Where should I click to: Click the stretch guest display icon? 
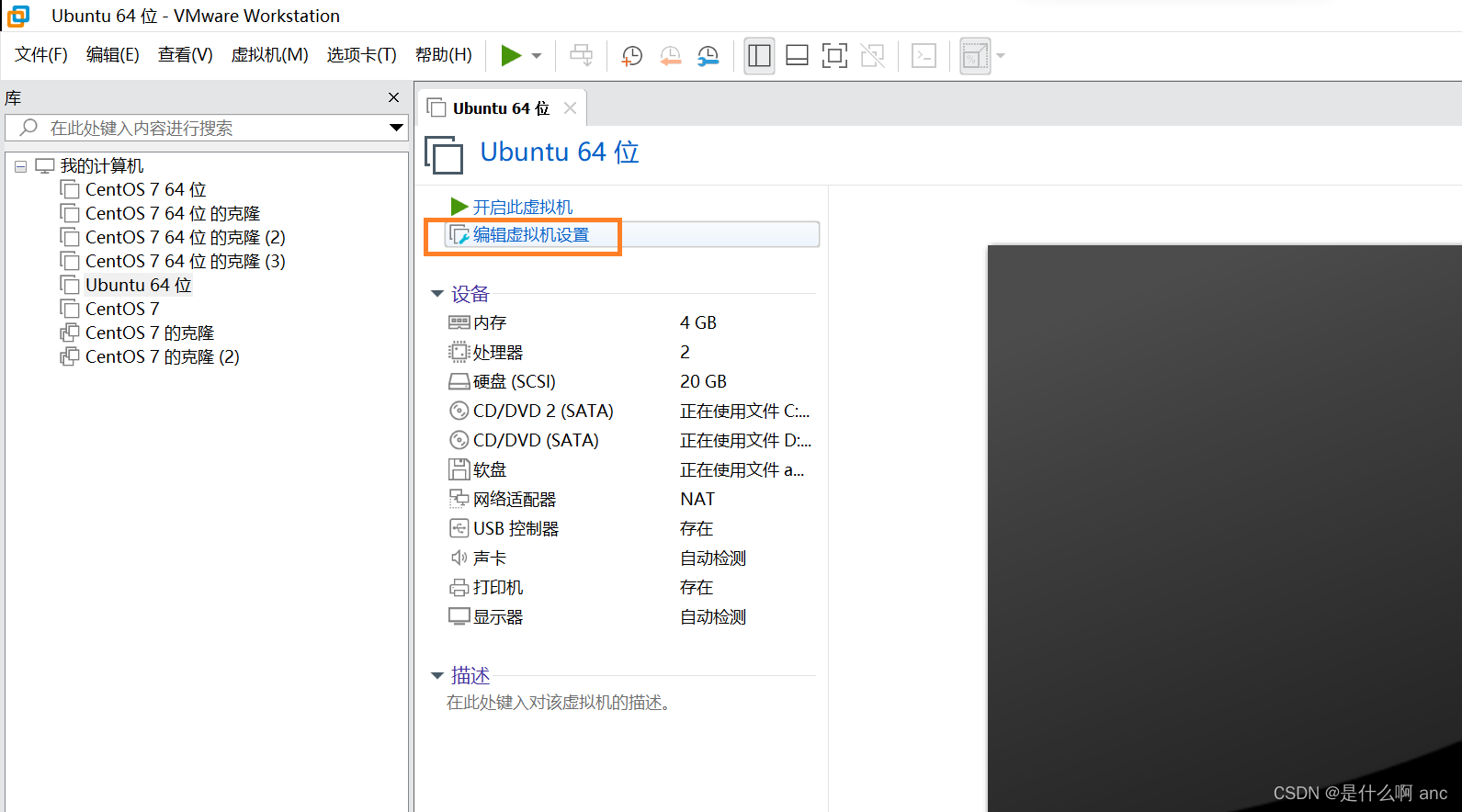(974, 56)
